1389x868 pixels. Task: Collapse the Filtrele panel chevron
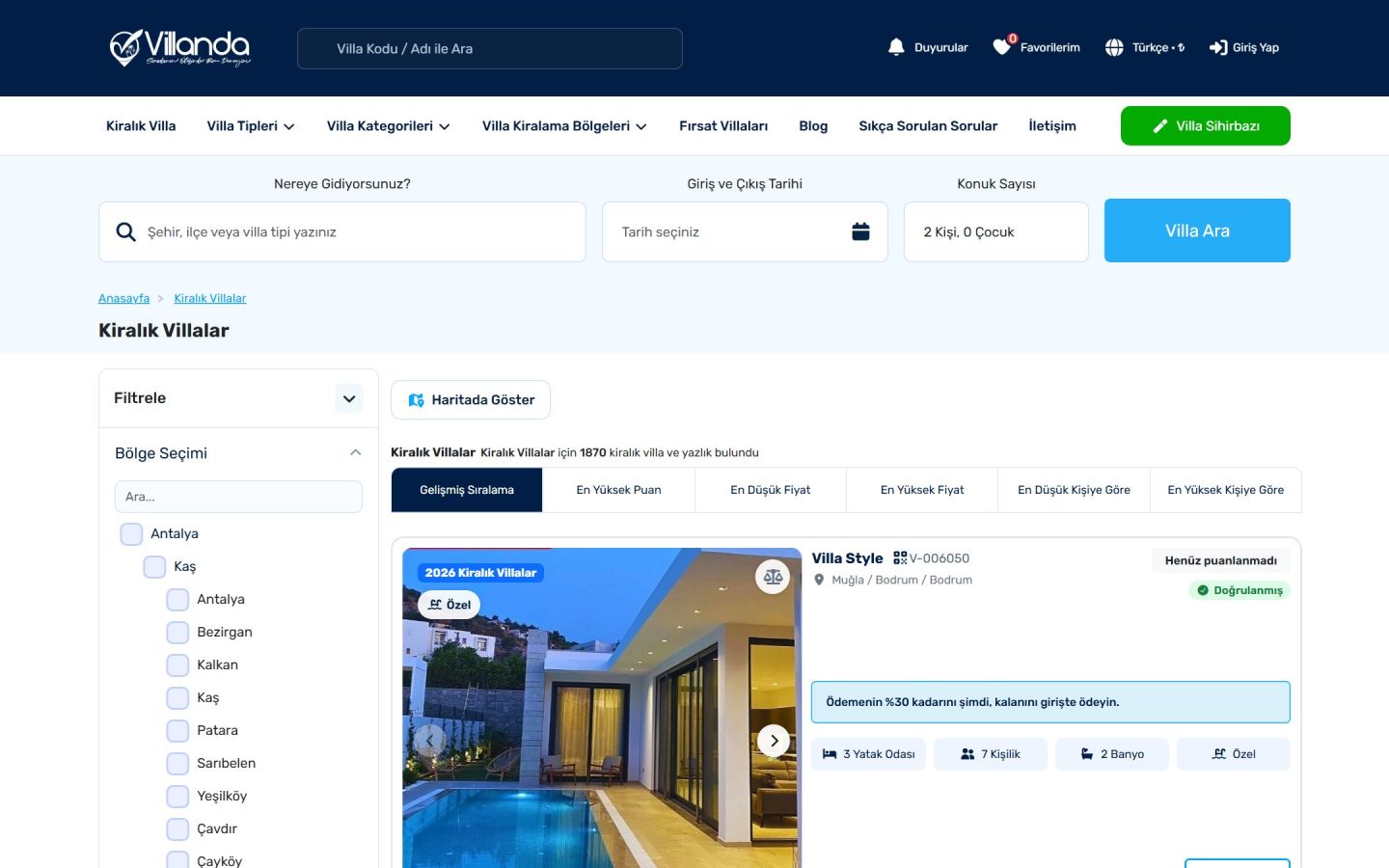click(349, 398)
